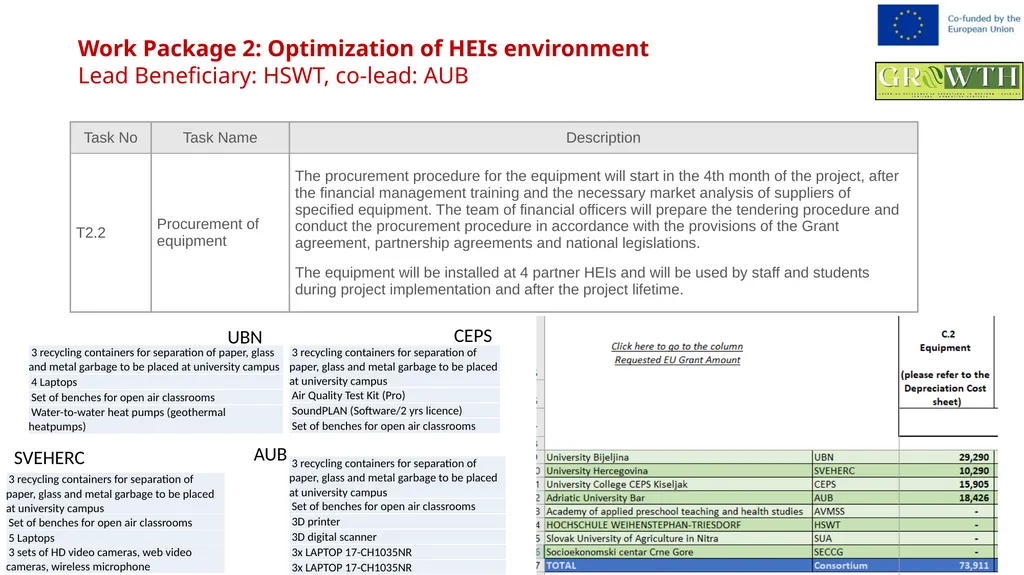Viewport: 1024px width, 575px height.
Task: Click 'University Hercegovina' spreadsheet row
Action: pos(771,471)
